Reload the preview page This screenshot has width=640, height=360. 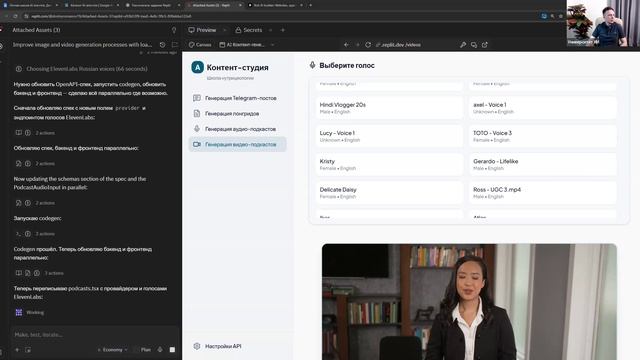(368, 44)
